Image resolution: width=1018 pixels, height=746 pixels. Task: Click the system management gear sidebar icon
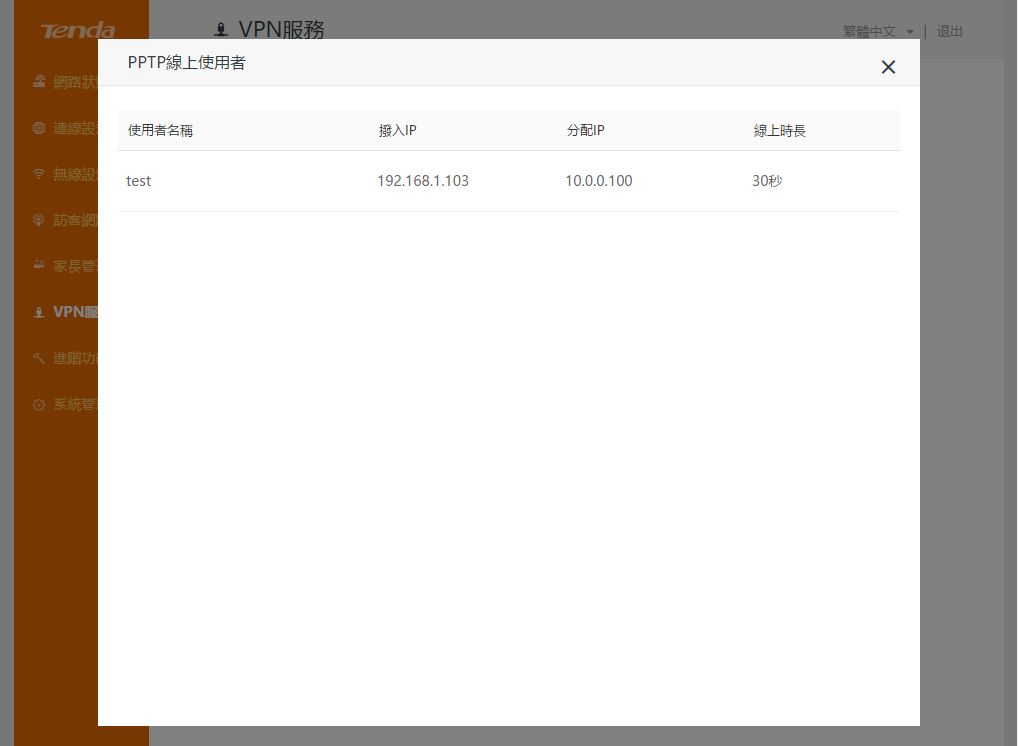[x=39, y=404]
